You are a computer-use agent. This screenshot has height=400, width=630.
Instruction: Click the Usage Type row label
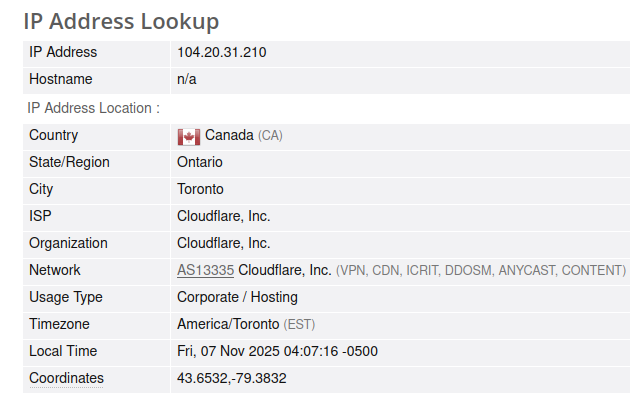[66, 298]
